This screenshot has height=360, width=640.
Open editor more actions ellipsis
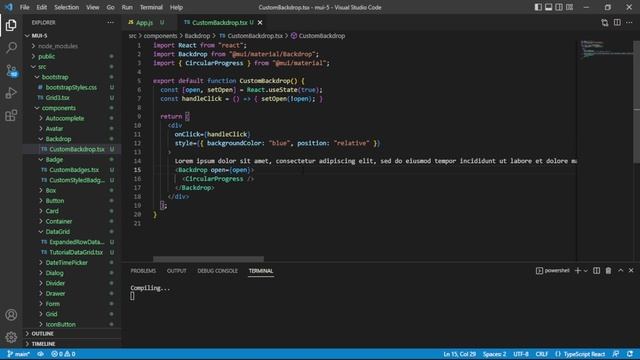(x=629, y=23)
